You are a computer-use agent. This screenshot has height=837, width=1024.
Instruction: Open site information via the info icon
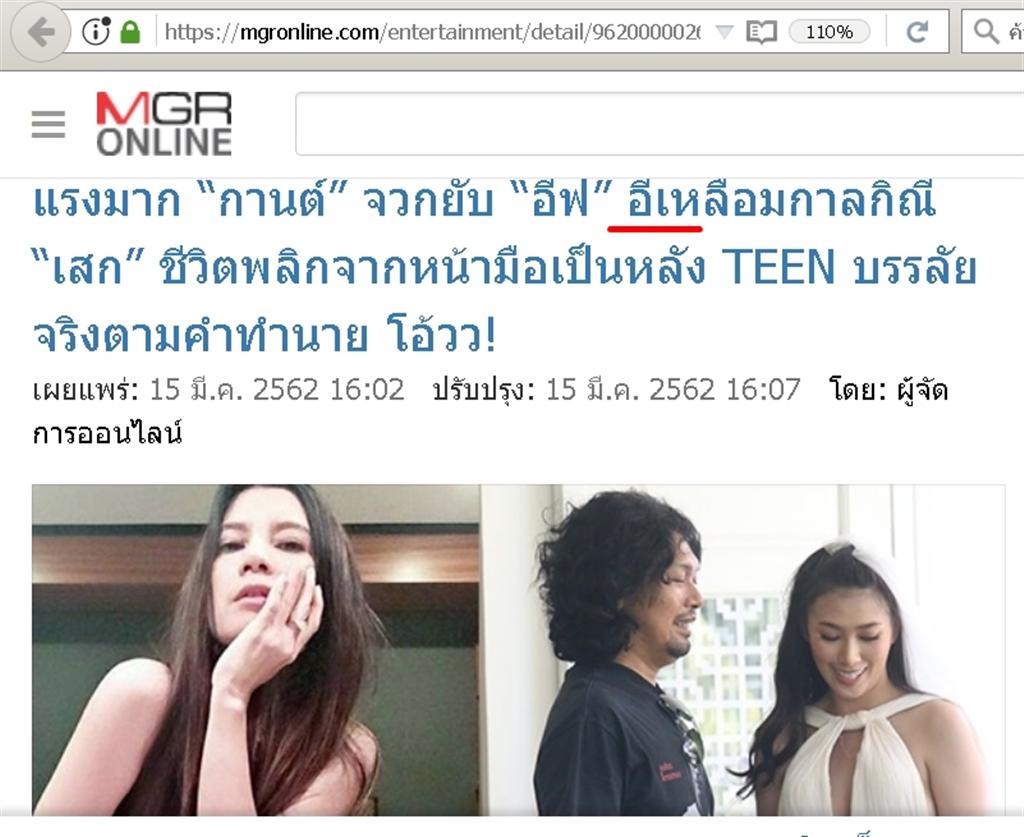(x=96, y=31)
